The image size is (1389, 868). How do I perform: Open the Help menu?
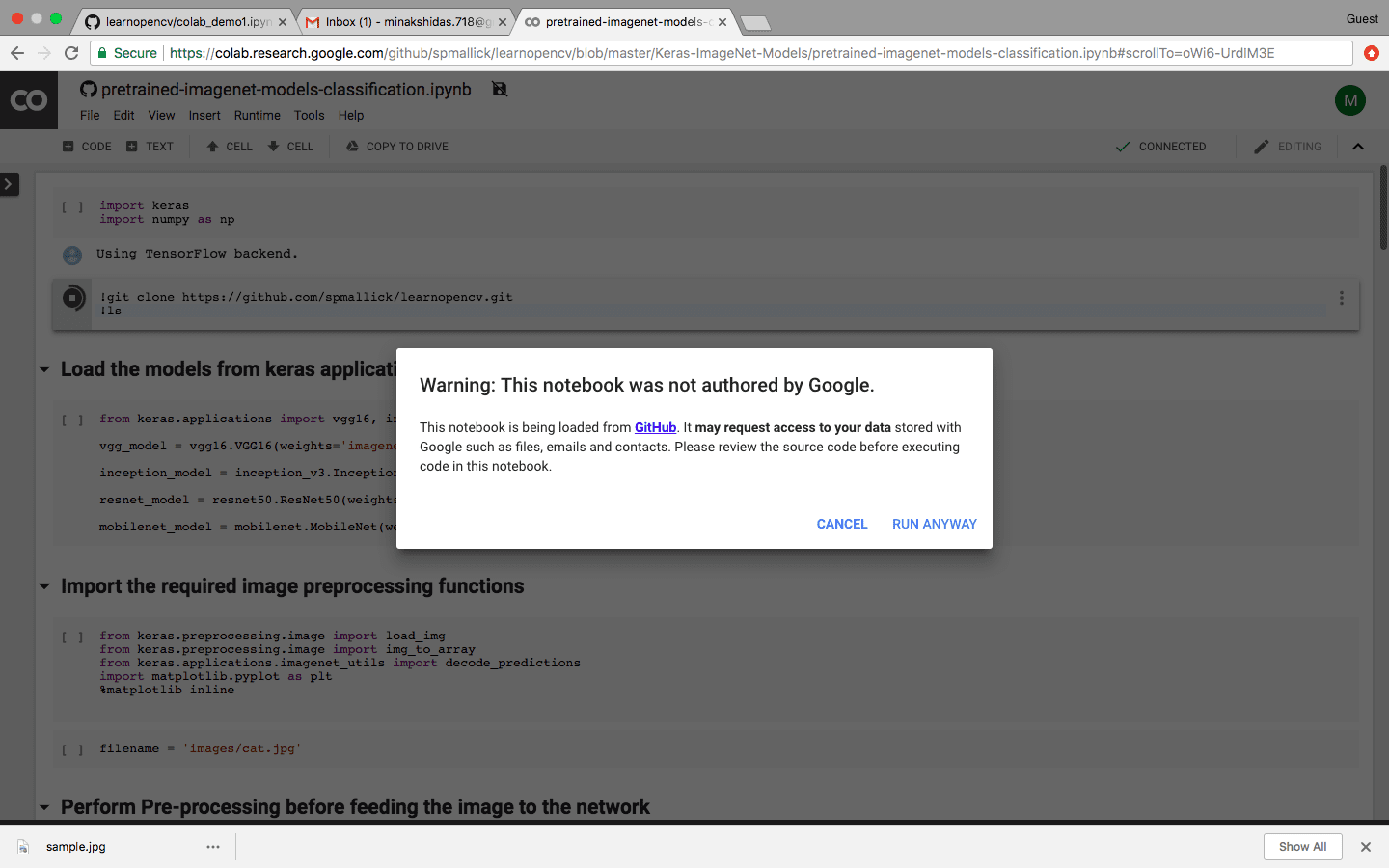pyautogui.click(x=351, y=115)
